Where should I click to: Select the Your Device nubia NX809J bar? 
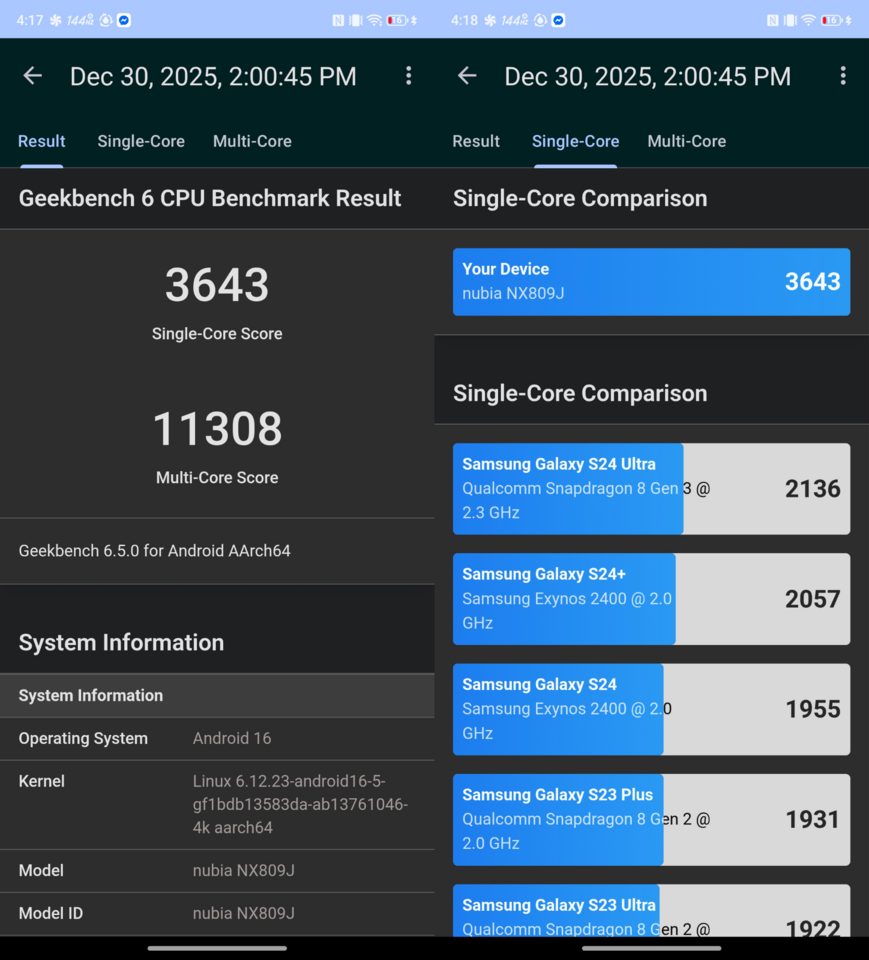pos(651,282)
